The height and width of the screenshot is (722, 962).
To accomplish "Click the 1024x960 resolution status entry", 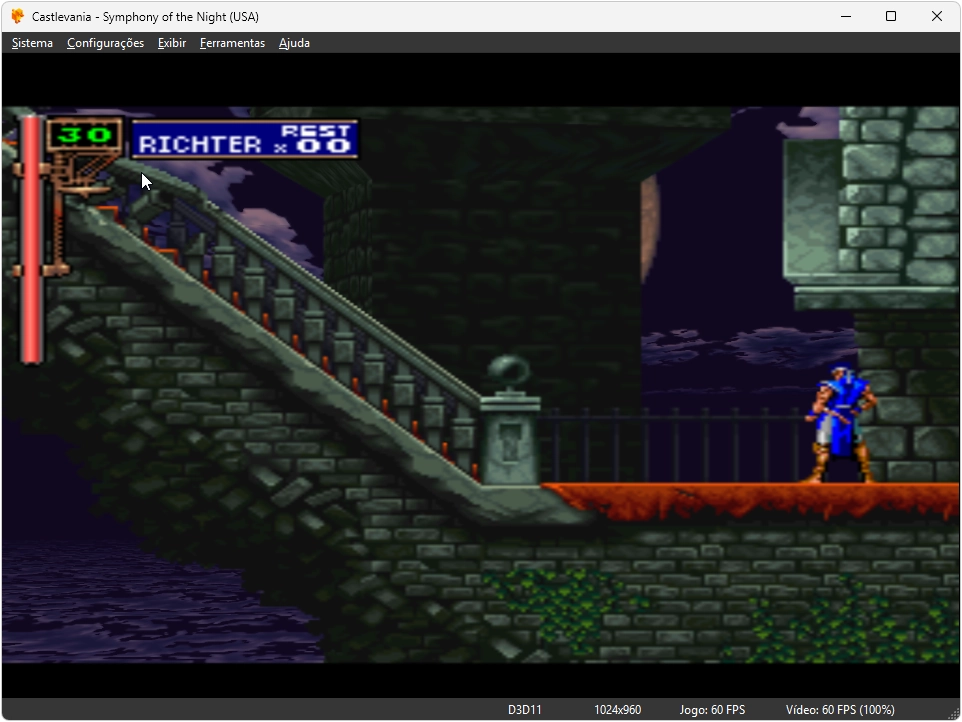I will [617, 710].
